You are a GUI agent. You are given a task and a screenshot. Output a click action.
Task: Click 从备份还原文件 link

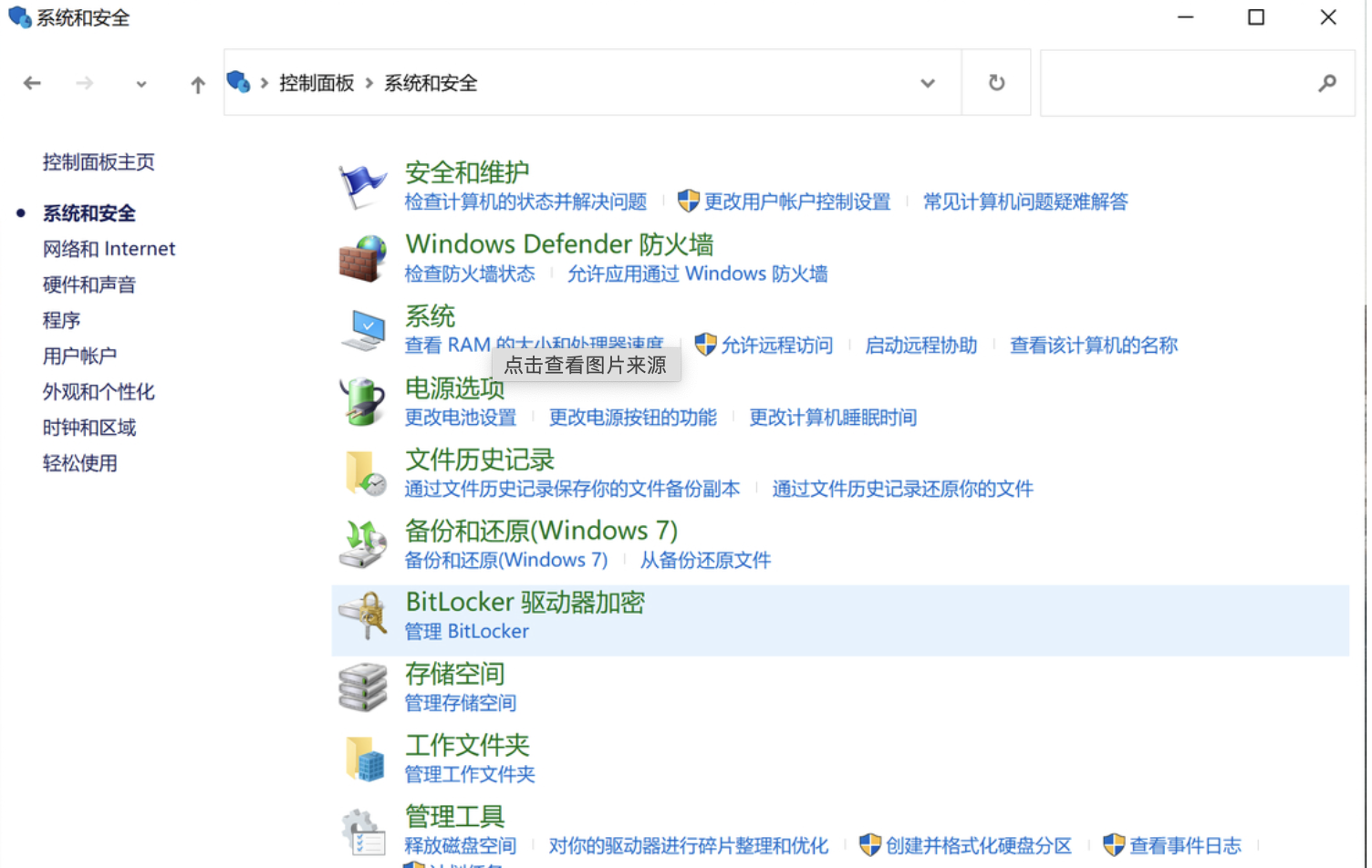[705, 560]
